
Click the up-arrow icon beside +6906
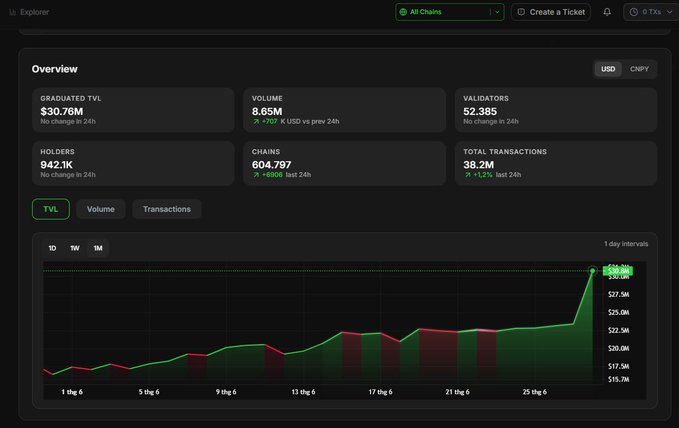(x=256, y=175)
